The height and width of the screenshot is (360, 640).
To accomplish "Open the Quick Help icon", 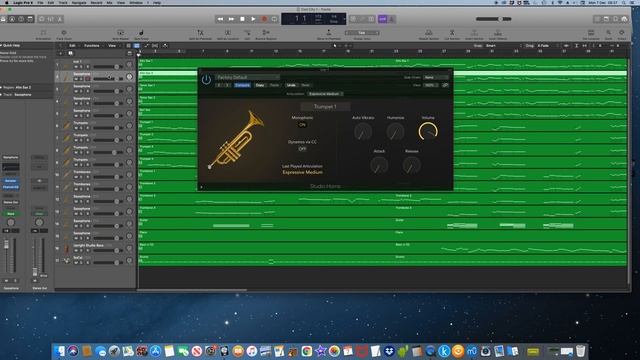I will [x=21, y=19].
